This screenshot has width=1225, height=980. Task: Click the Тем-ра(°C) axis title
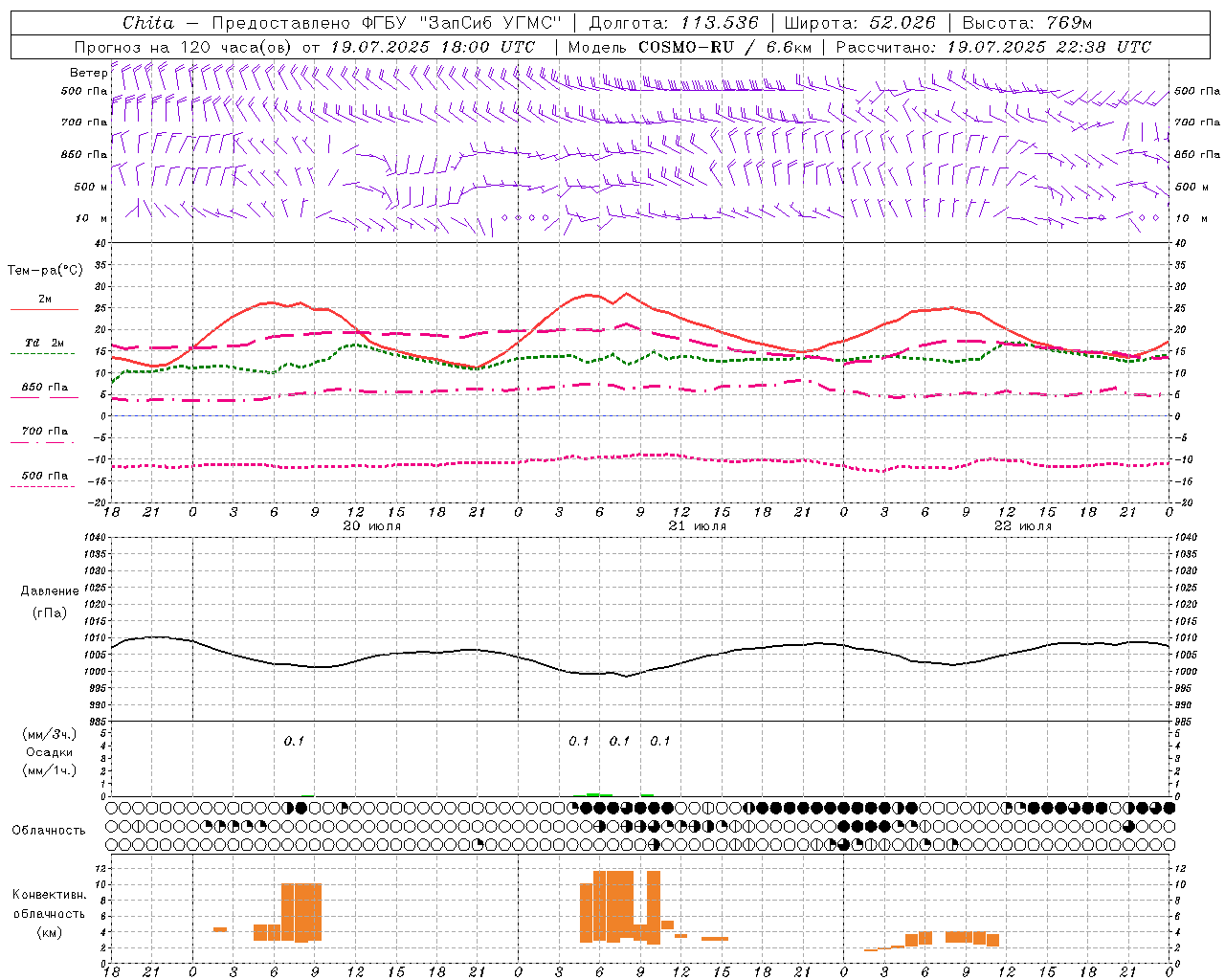[45, 271]
